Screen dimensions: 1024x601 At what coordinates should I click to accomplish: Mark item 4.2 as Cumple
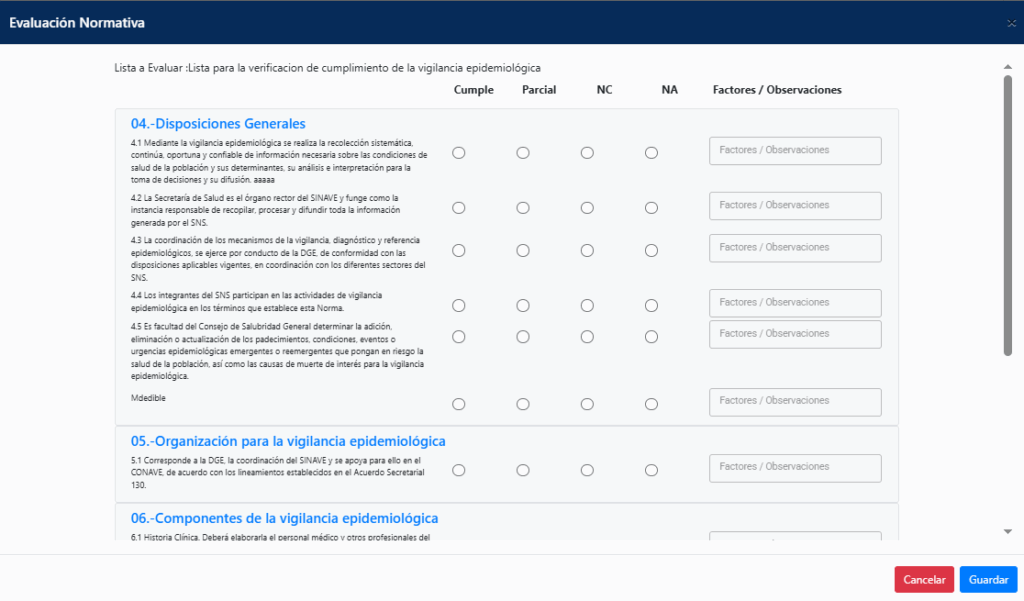(459, 208)
